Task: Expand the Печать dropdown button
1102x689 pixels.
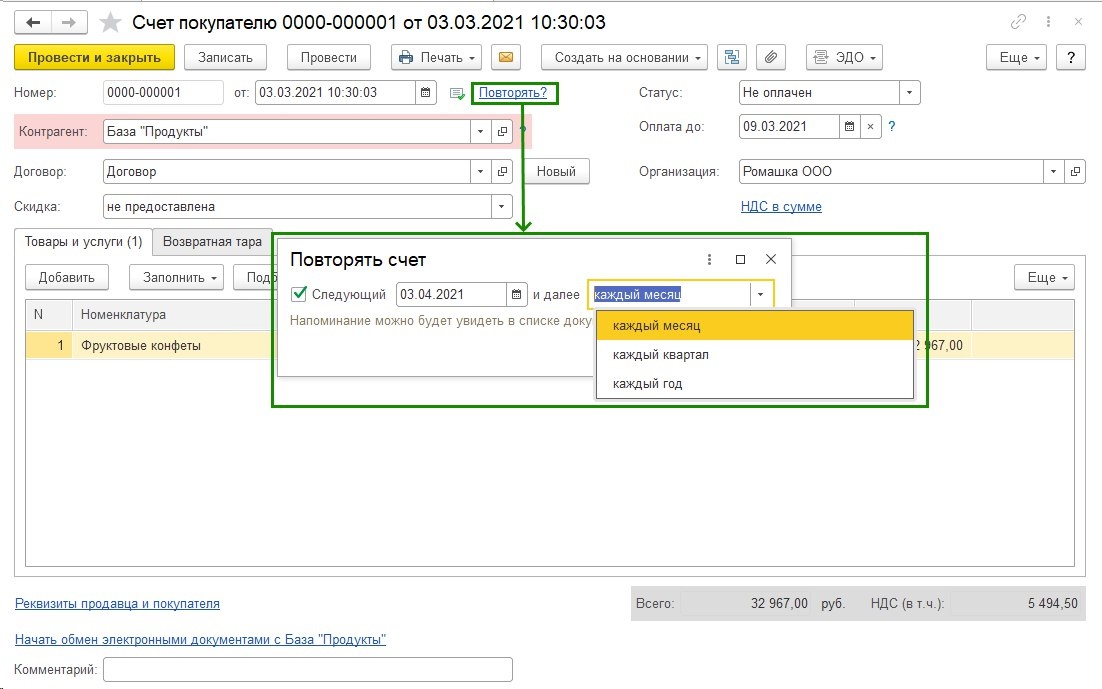Action: pyautogui.click(x=436, y=58)
